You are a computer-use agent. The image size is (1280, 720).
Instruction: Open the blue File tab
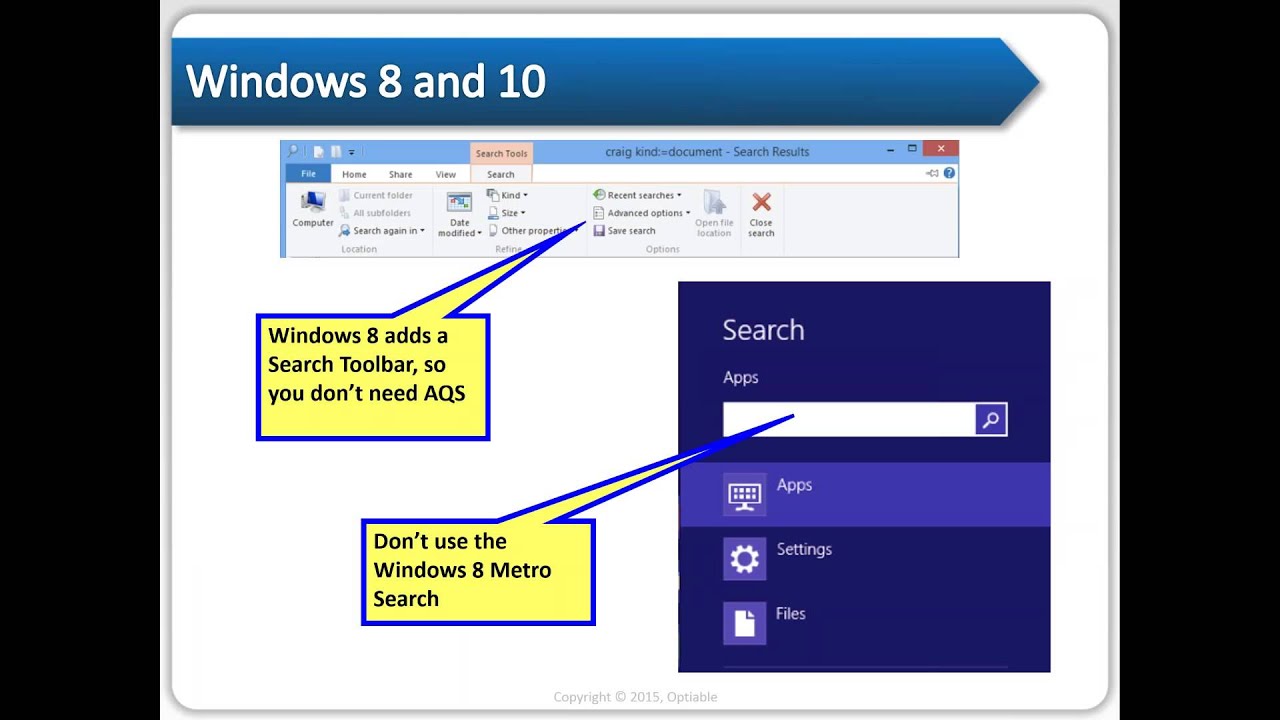pos(308,174)
